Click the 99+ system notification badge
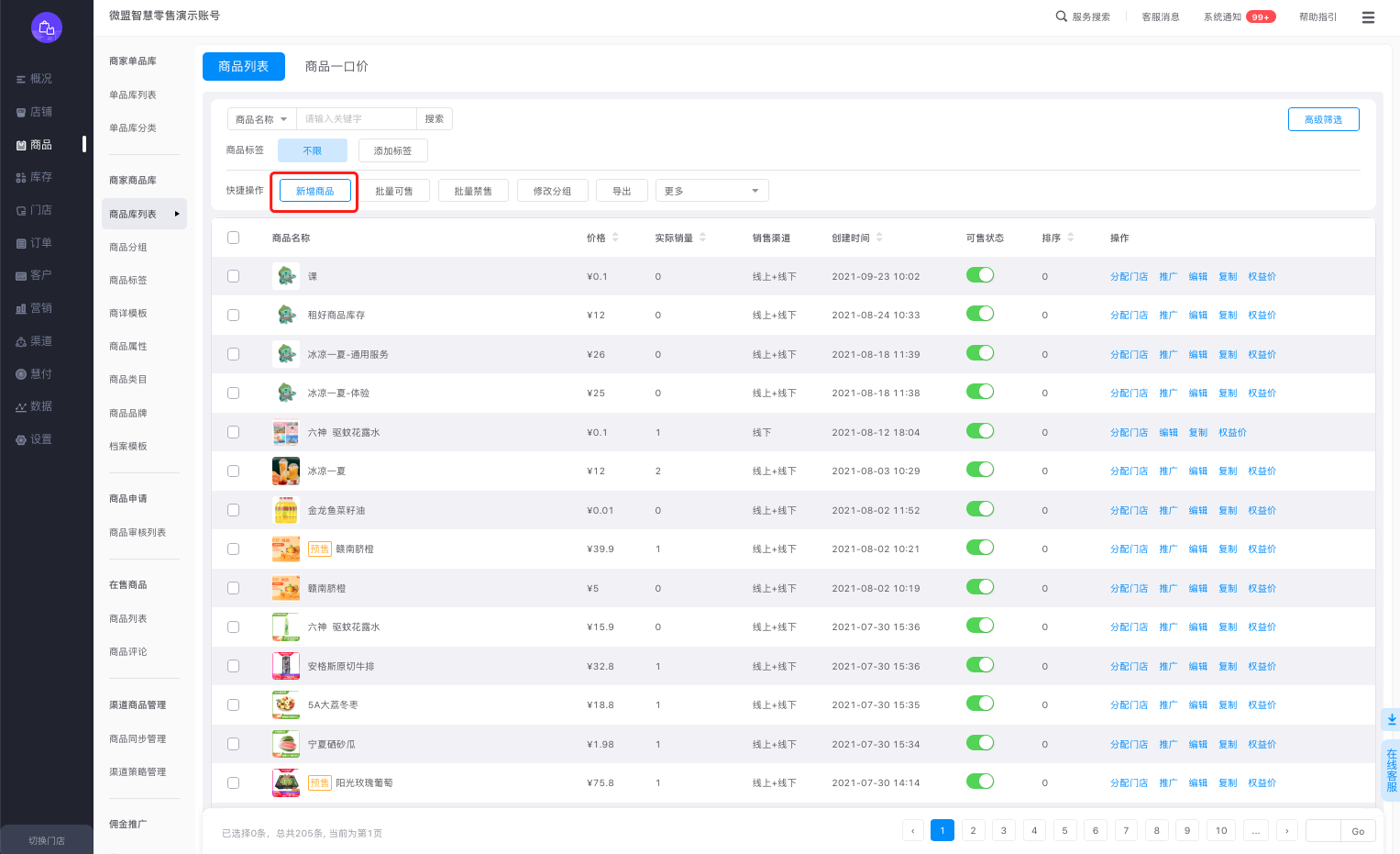This screenshot has width=1400, height=854. 1261,17
